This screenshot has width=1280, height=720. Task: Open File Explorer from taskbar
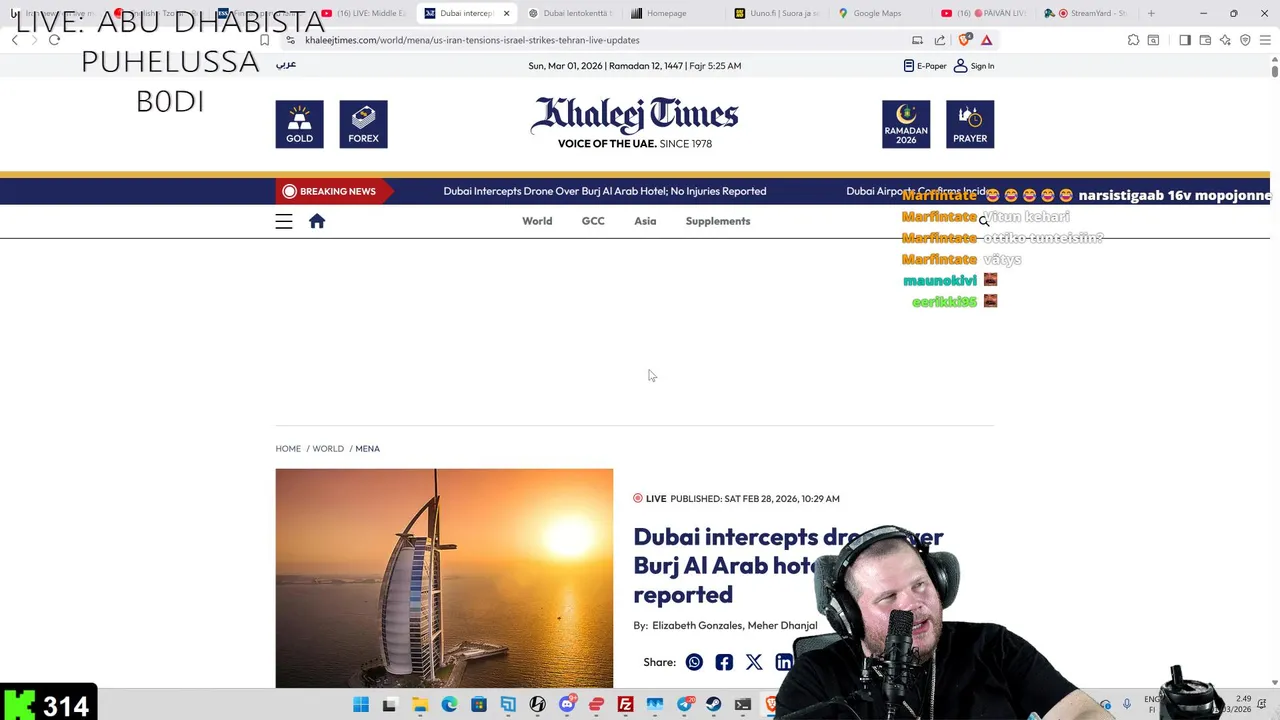420,705
